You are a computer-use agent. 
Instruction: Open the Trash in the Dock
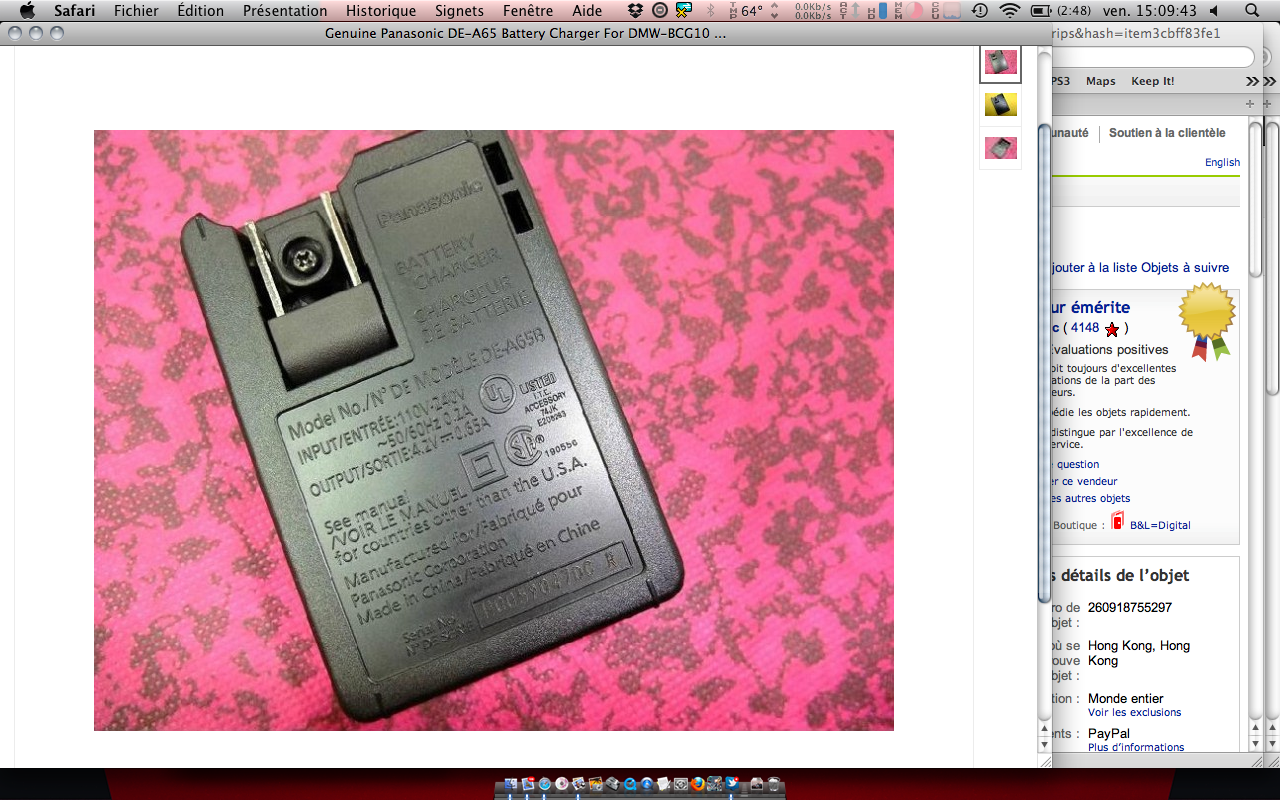coord(774,784)
